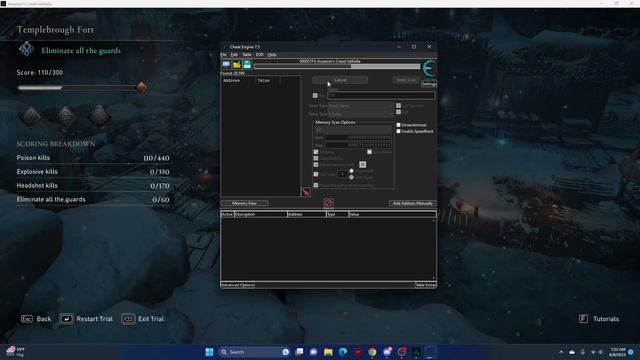Click Table Extras
Screen dimensions: 640x360
point(426,285)
